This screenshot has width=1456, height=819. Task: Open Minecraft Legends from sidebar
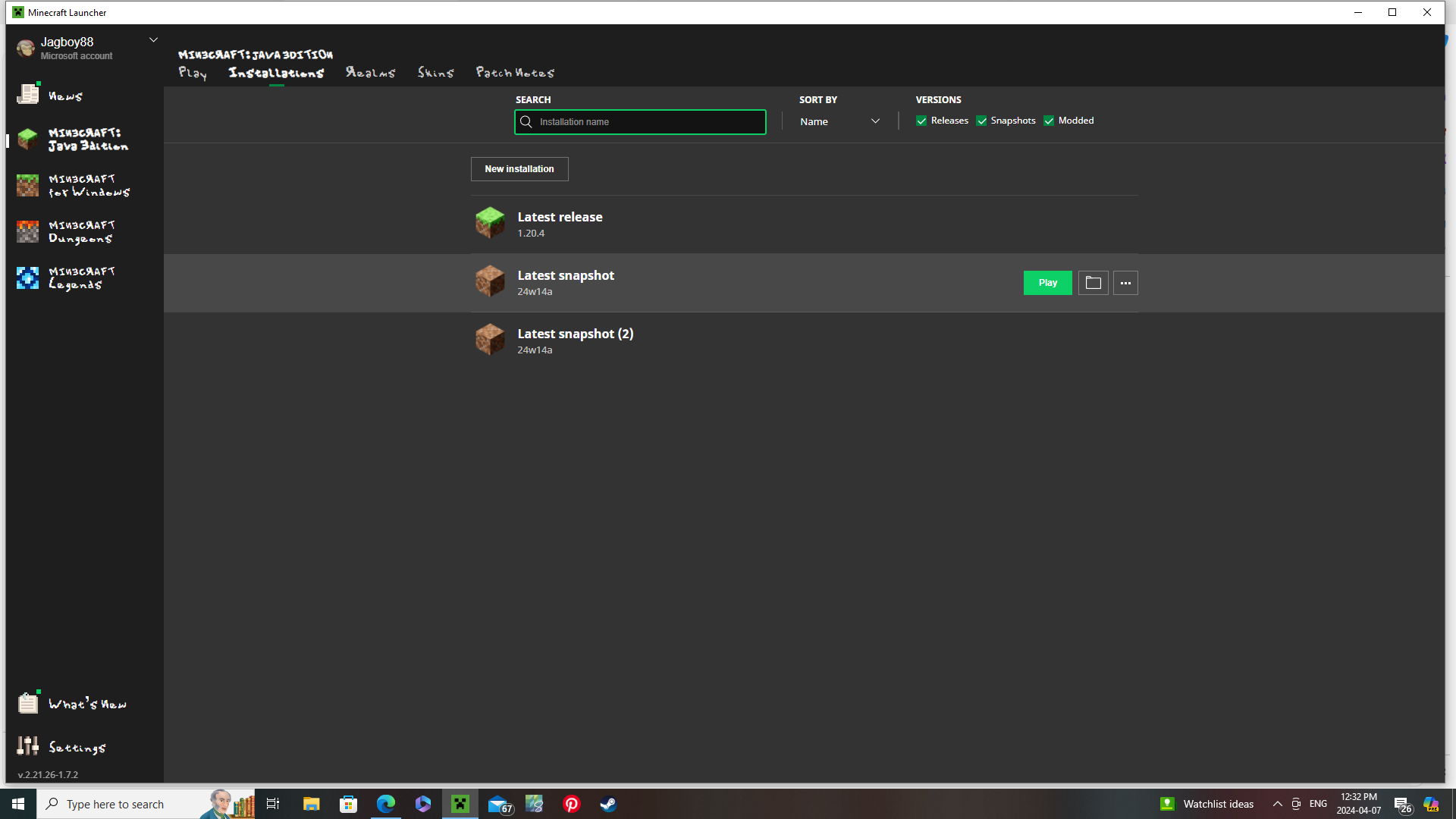tap(74, 278)
